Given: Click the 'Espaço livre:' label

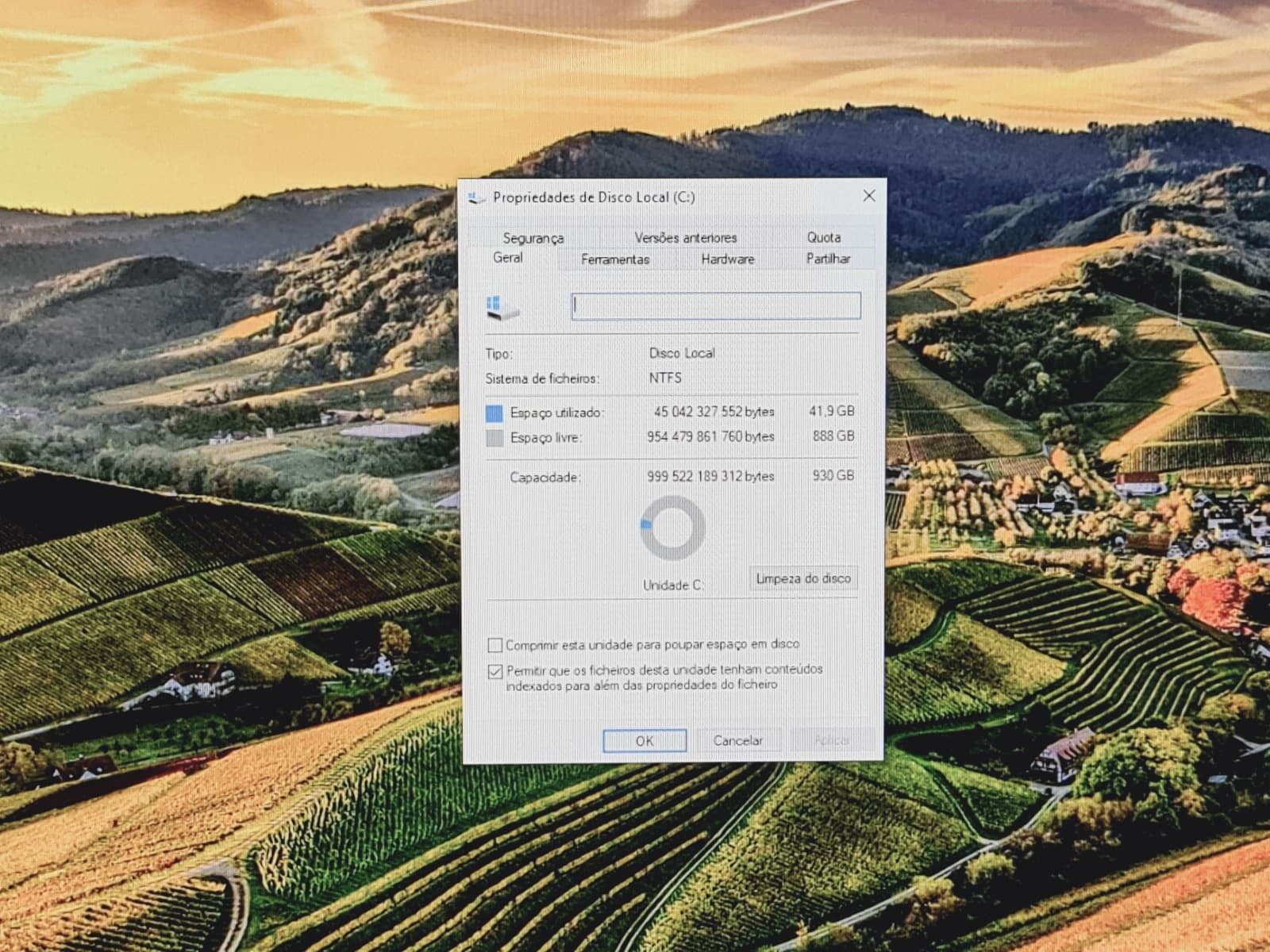Looking at the screenshot, I should tap(546, 437).
